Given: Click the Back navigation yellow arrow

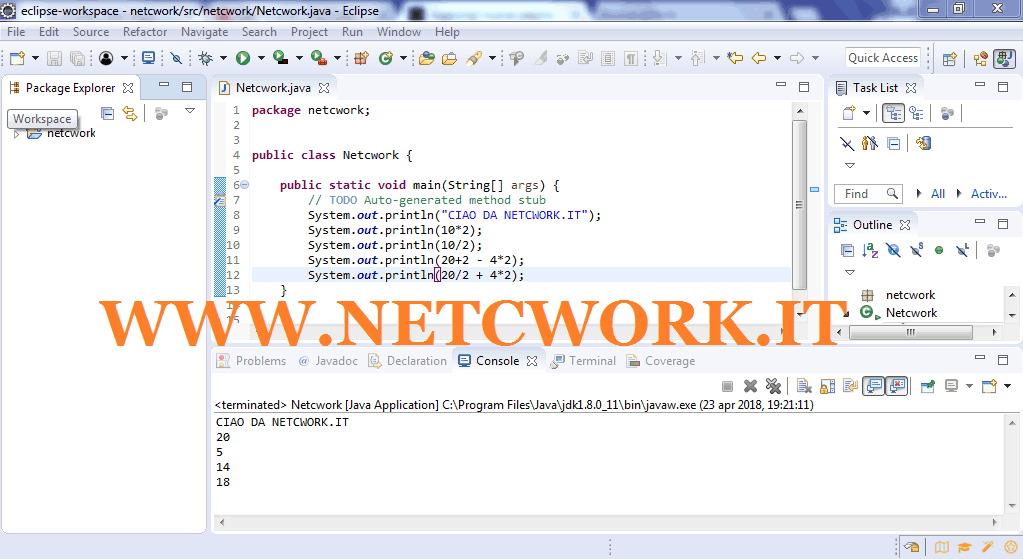Looking at the screenshot, I should 759,58.
